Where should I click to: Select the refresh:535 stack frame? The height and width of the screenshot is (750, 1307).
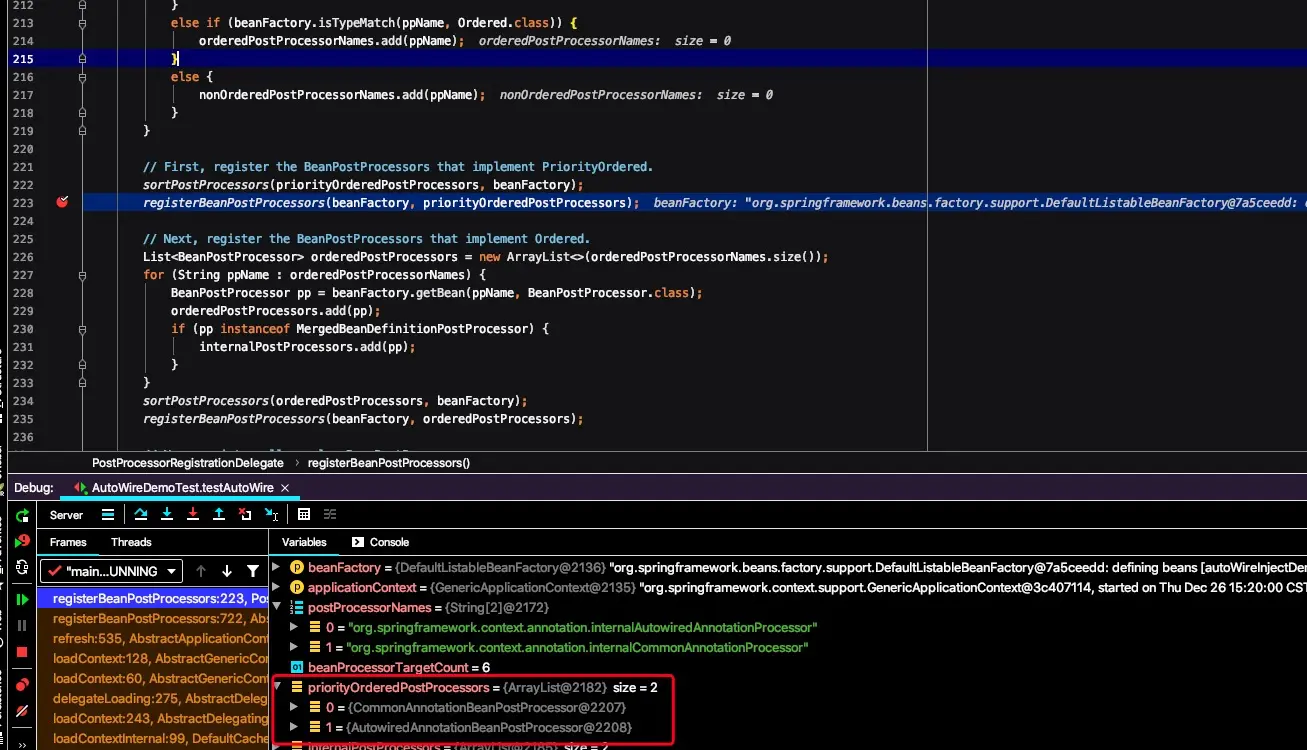tap(153, 639)
